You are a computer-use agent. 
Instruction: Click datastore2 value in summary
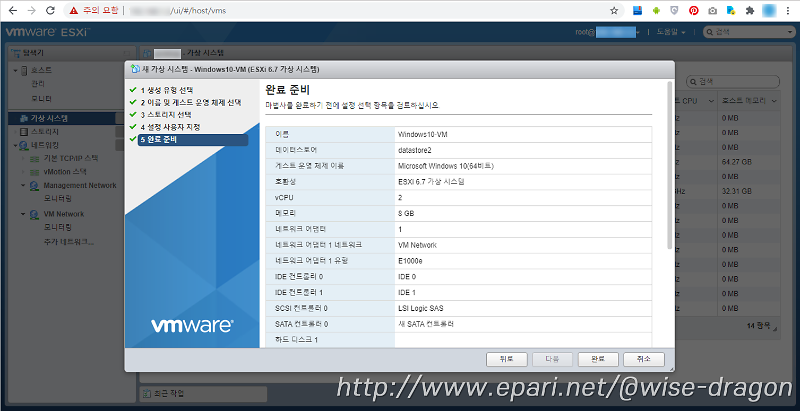(x=415, y=150)
